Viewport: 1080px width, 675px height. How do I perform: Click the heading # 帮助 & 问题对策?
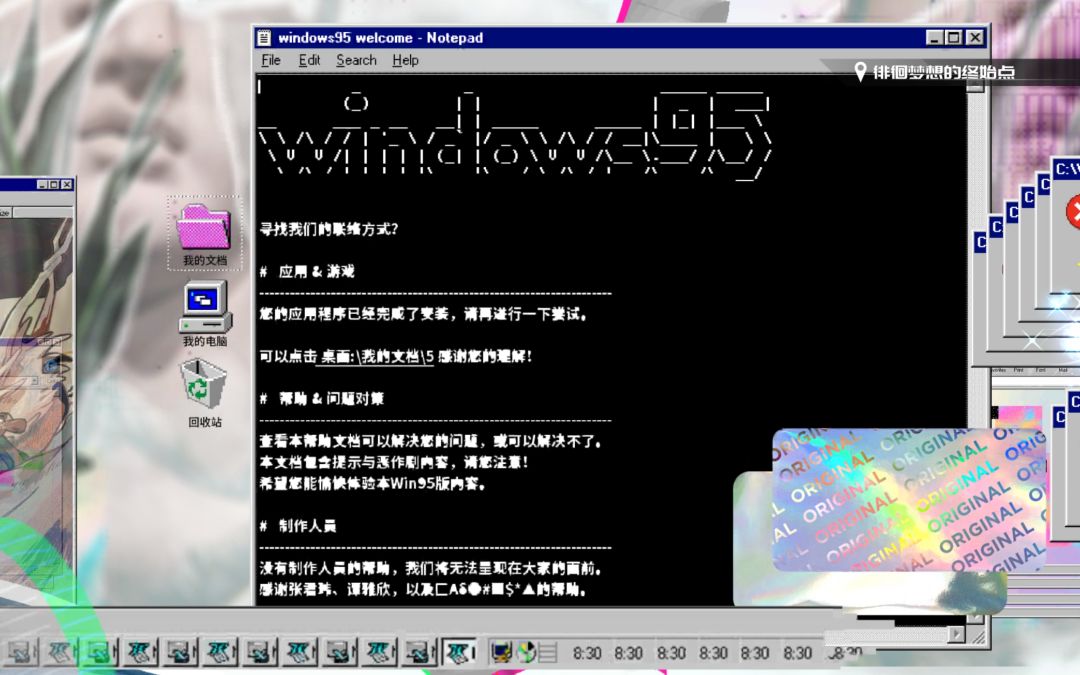(322, 399)
